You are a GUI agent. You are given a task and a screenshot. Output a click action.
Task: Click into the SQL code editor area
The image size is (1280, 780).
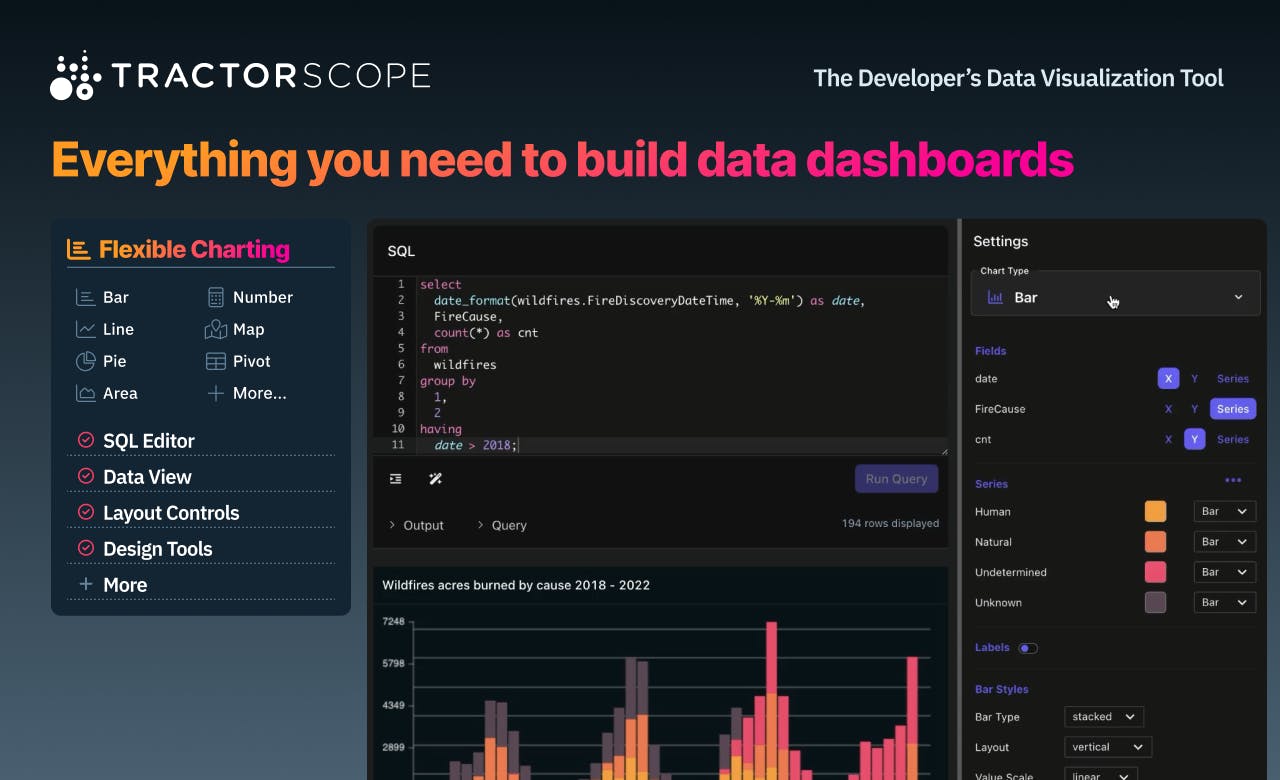[660, 365]
